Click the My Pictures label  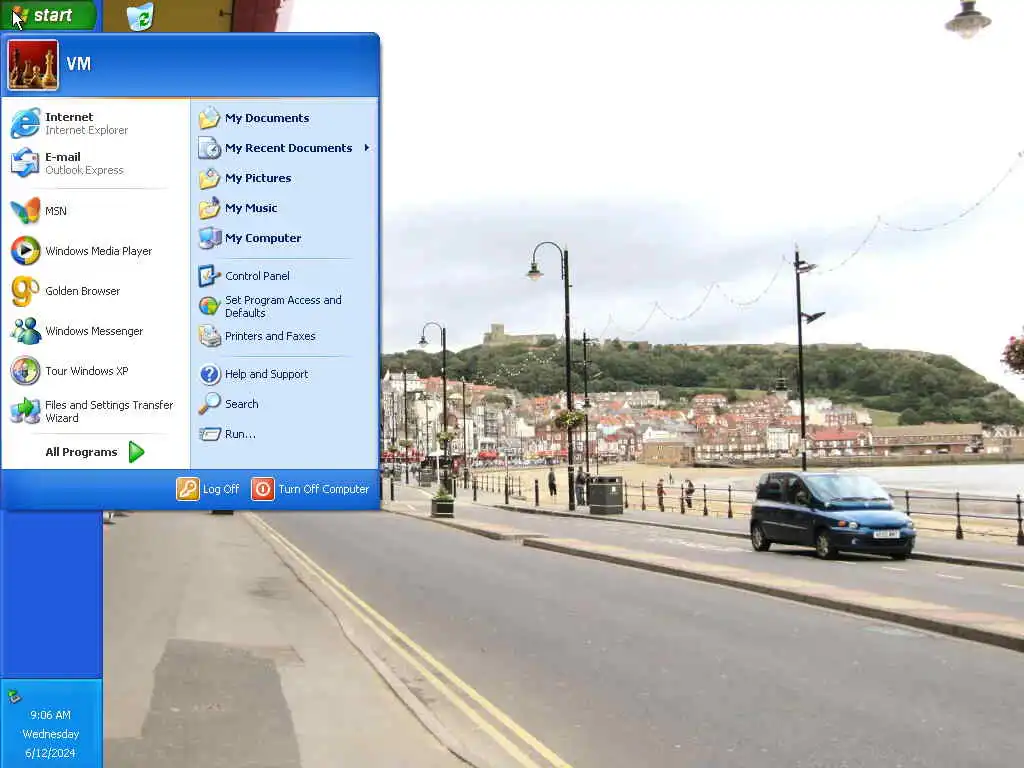(259, 178)
